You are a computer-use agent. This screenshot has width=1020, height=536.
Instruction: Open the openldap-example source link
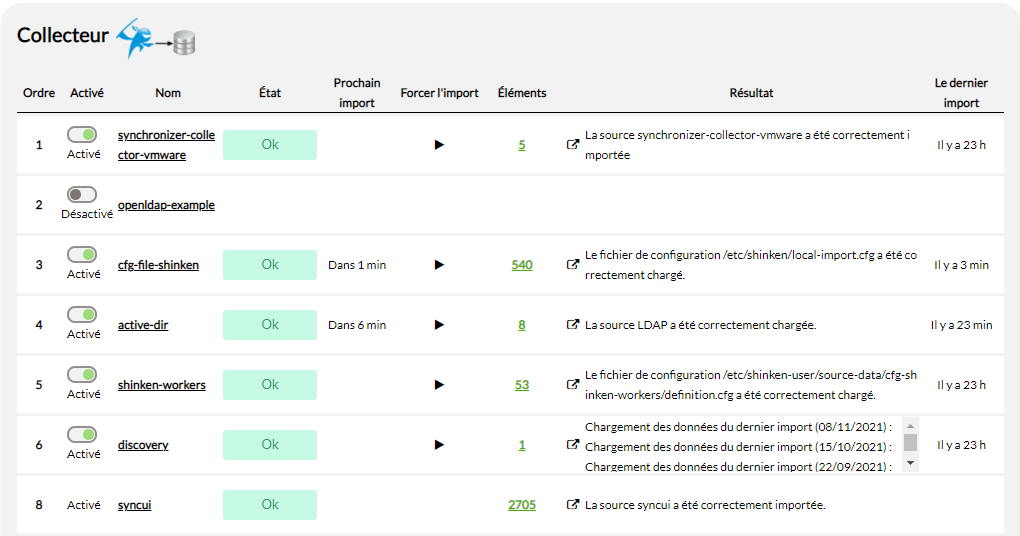pyautogui.click(x=166, y=205)
